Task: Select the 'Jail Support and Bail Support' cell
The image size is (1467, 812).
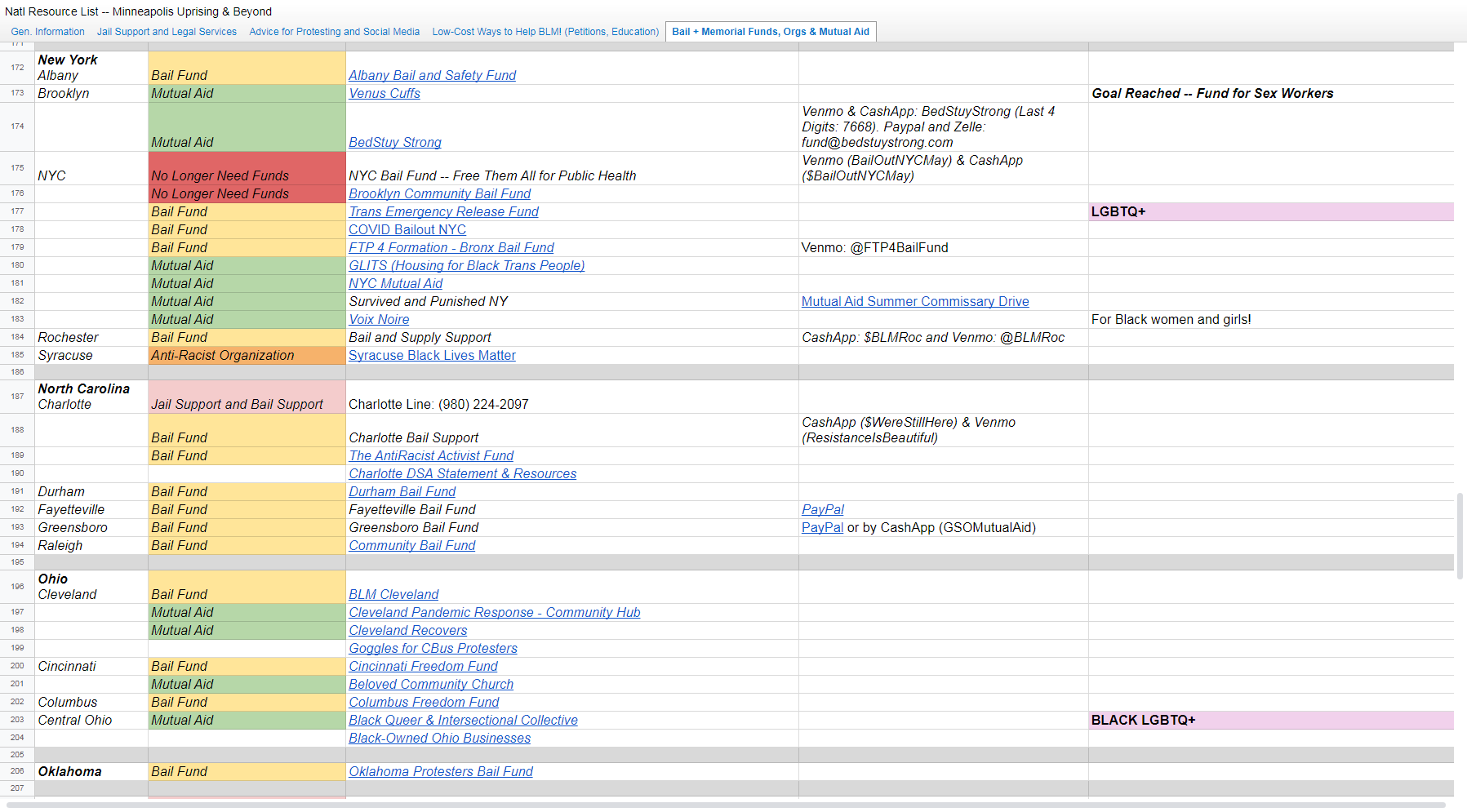Action: pyautogui.click(x=247, y=397)
